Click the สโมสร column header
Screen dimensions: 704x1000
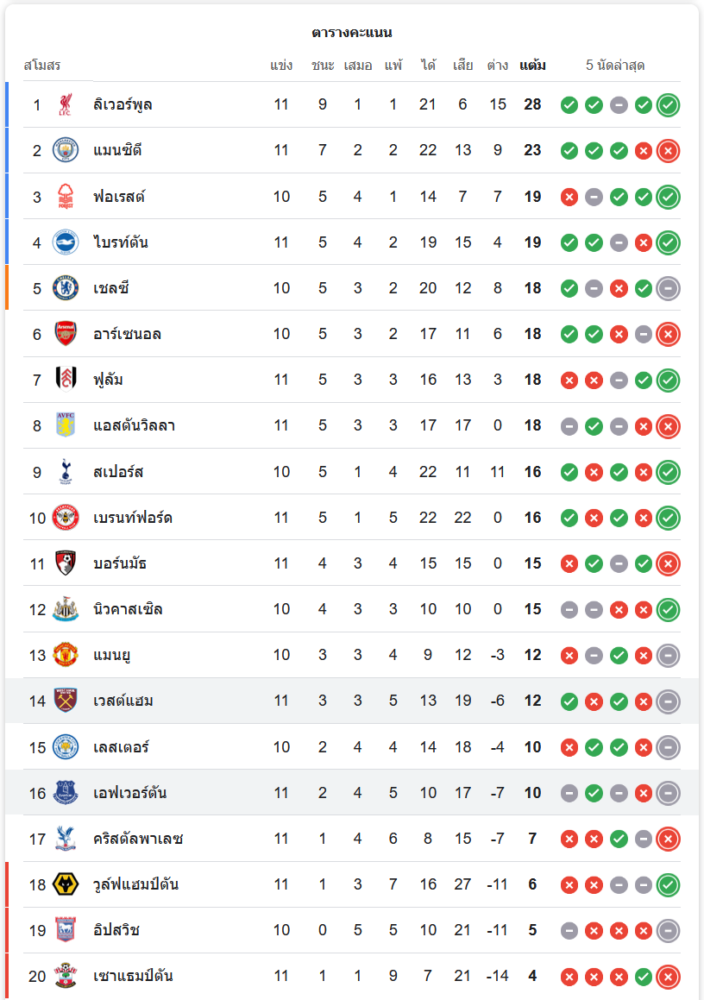pos(42,66)
